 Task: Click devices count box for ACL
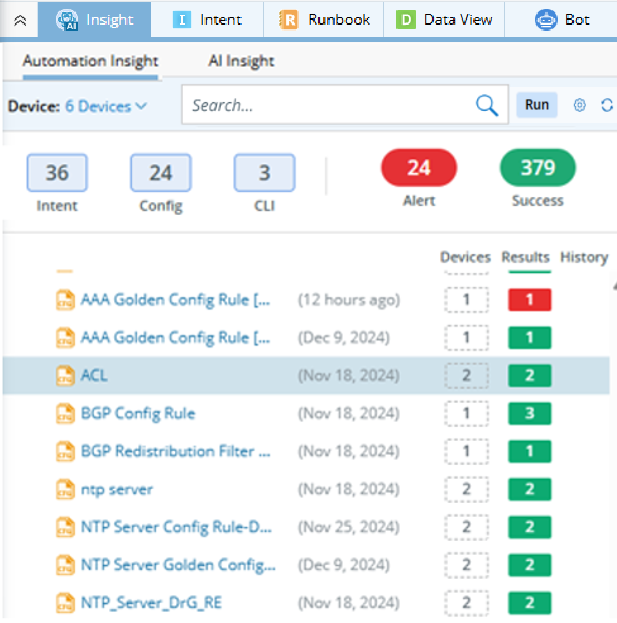point(466,375)
